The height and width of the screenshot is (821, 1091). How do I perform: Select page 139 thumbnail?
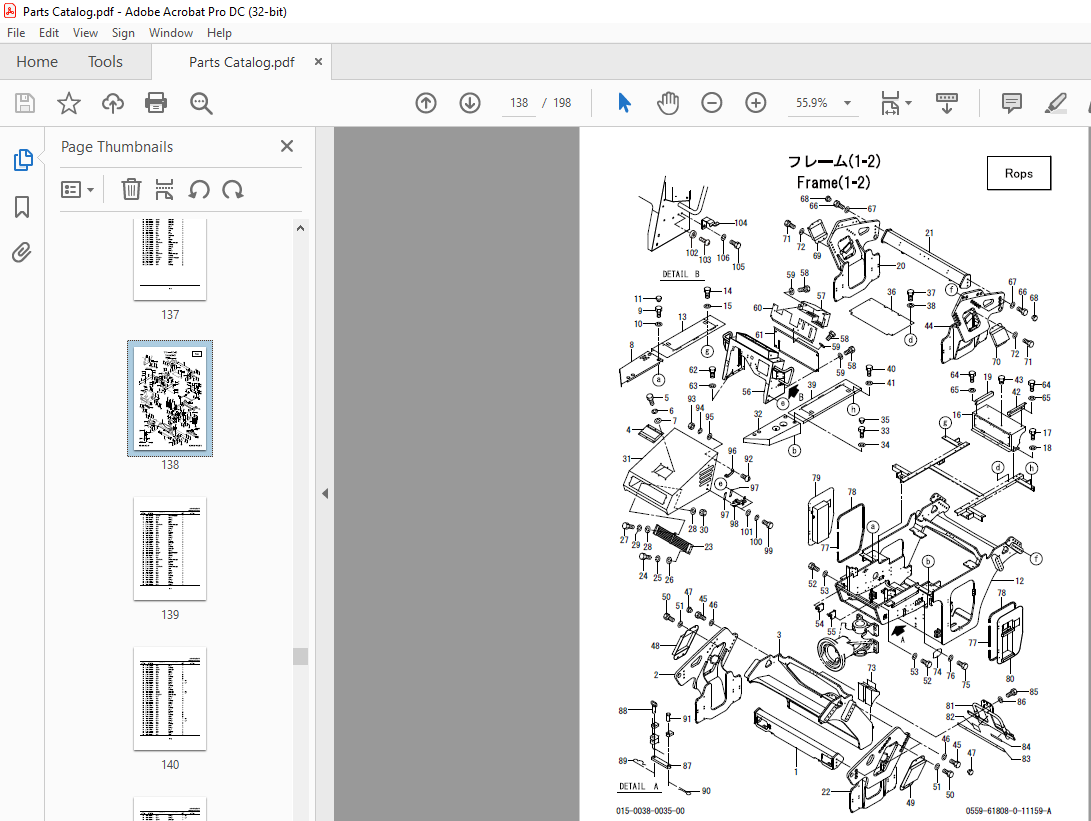(x=170, y=548)
